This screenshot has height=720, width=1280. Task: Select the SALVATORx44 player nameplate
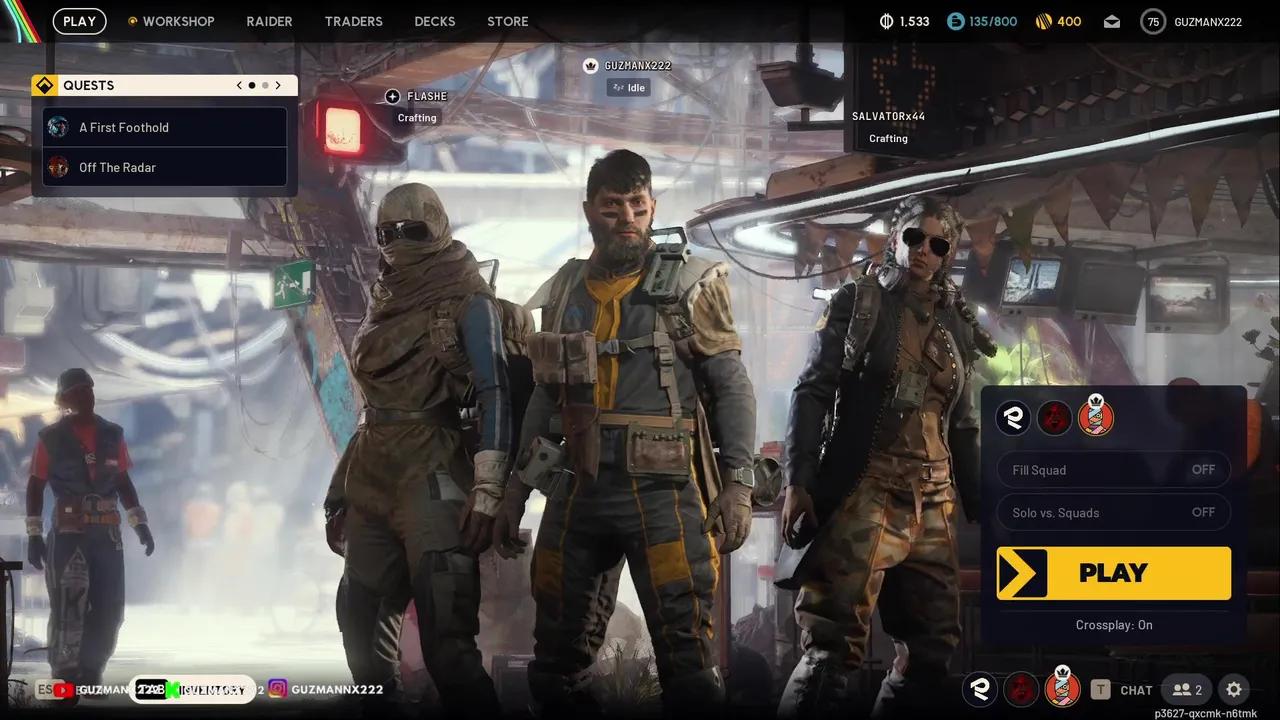click(x=888, y=116)
